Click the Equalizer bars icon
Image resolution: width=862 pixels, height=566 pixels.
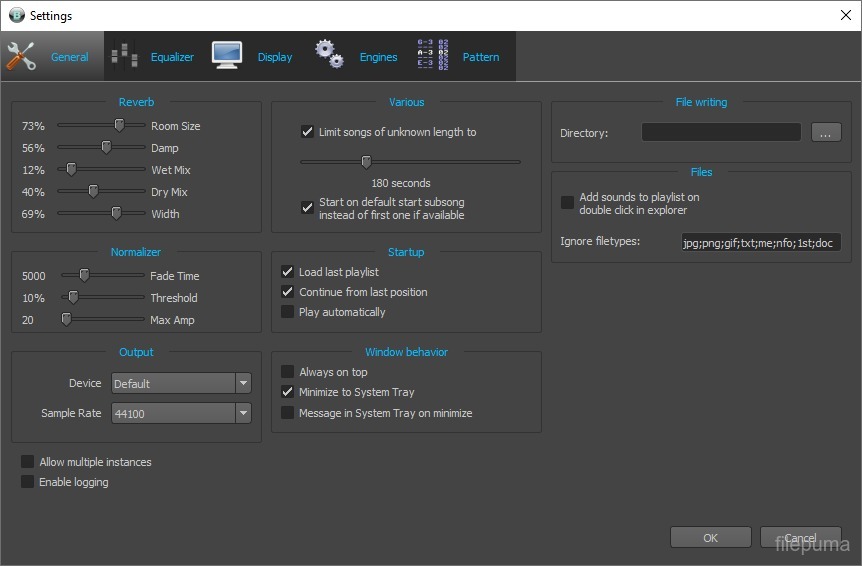(124, 56)
